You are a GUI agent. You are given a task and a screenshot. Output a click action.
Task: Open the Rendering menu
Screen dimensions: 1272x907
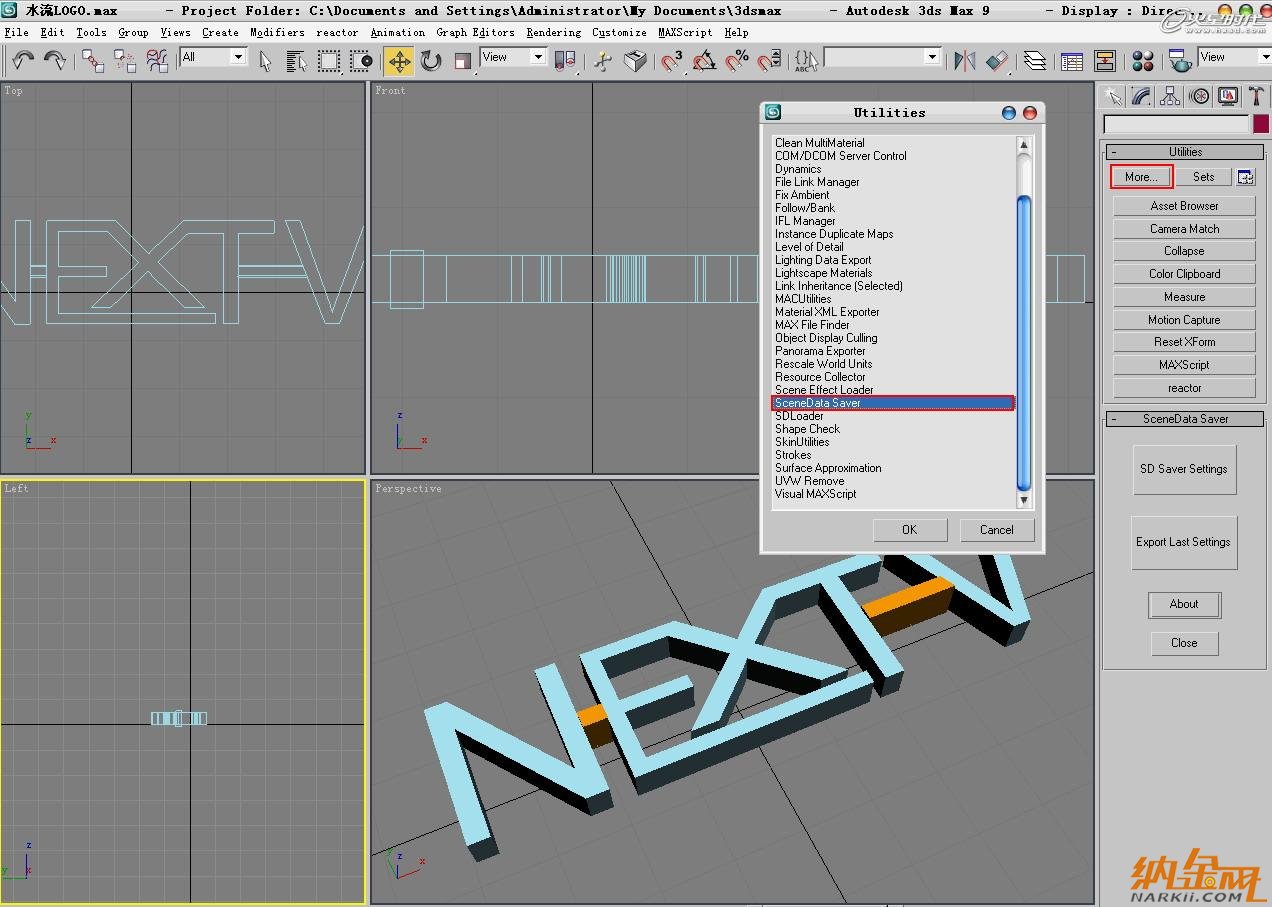click(x=553, y=32)
